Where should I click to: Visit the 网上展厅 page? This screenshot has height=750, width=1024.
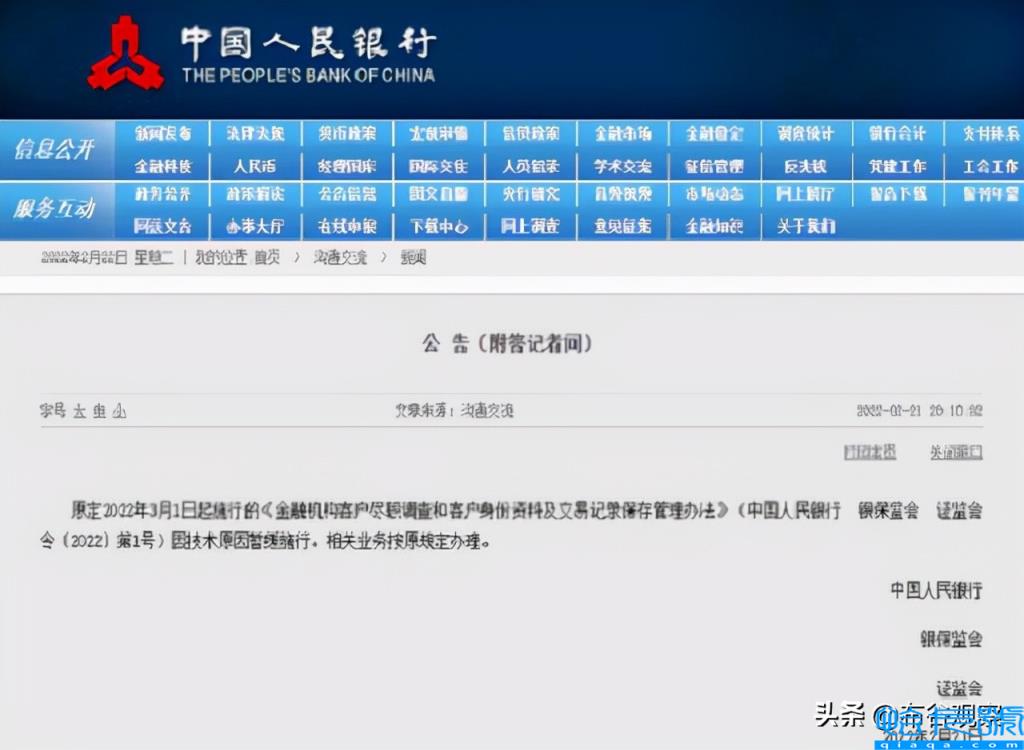pos(806,194)
